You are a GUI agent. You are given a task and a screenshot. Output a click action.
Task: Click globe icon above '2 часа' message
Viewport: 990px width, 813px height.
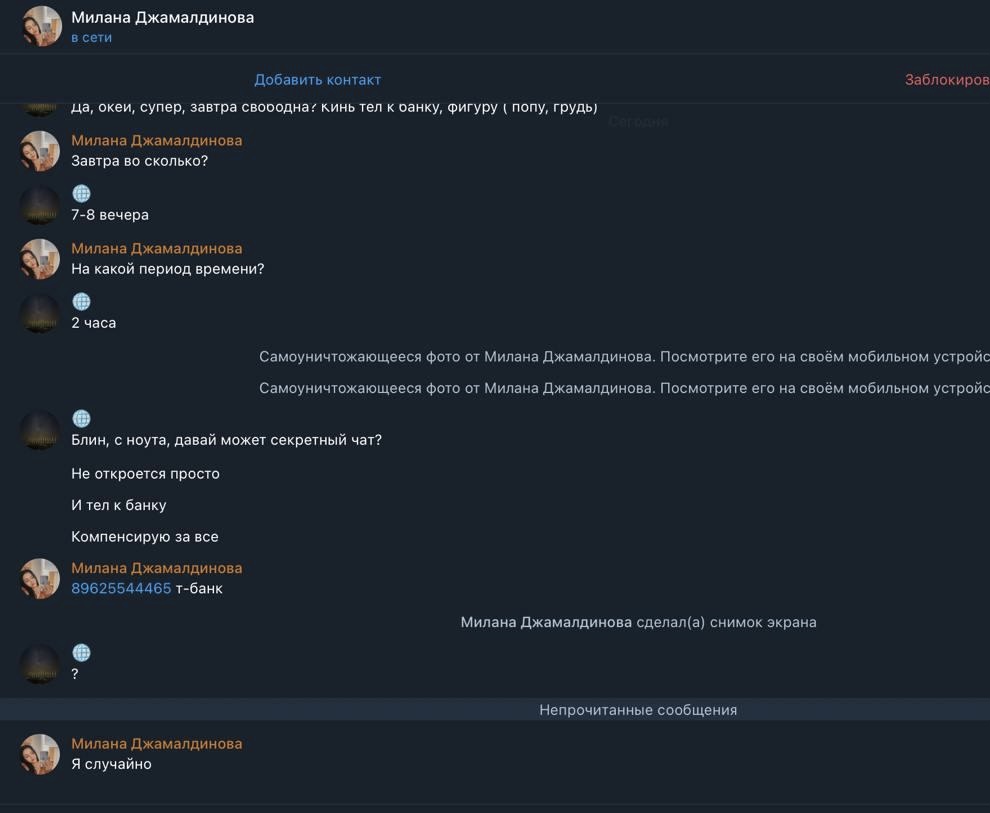click(82, 302)
